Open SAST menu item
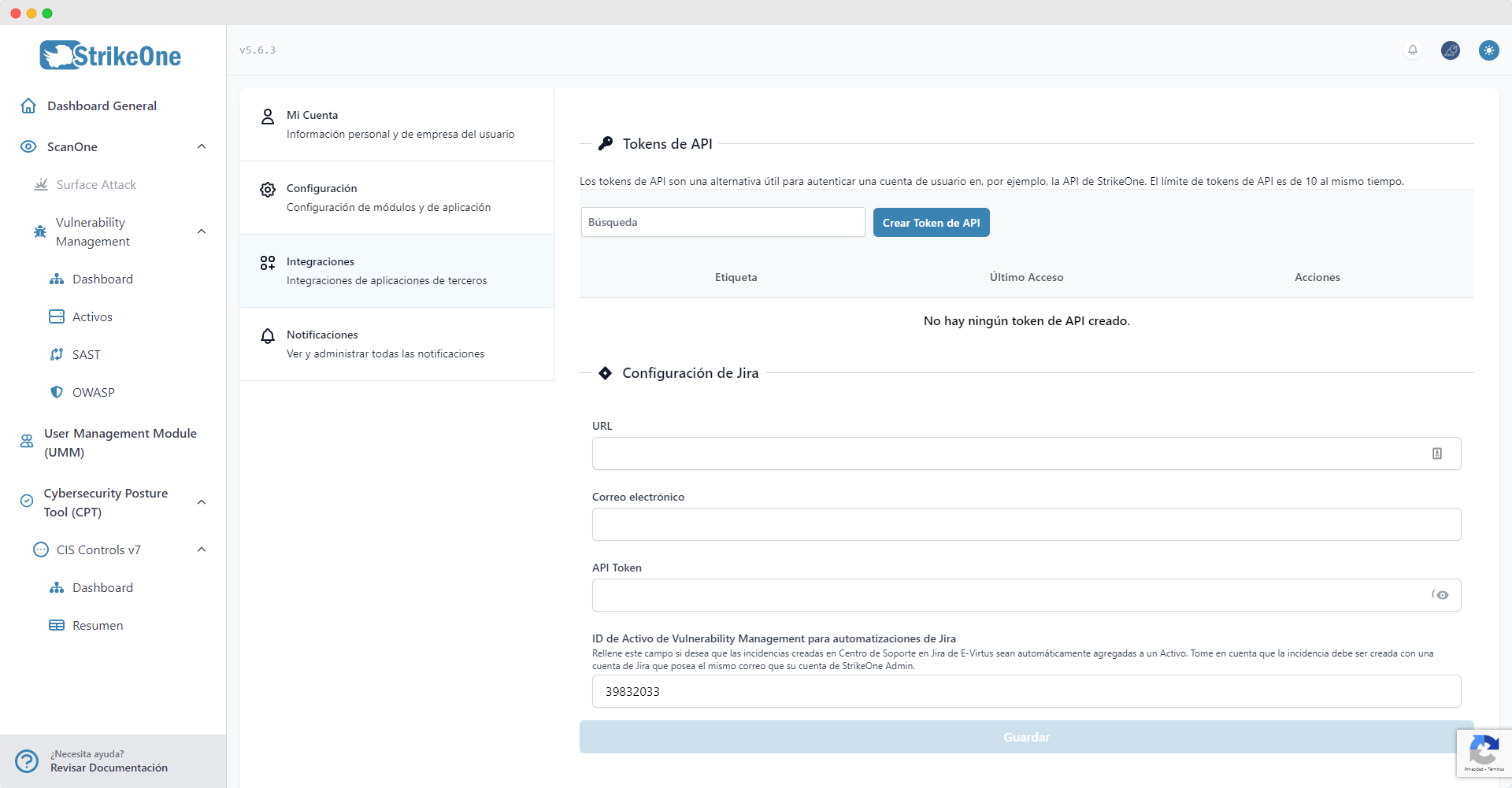 (87, 354)
